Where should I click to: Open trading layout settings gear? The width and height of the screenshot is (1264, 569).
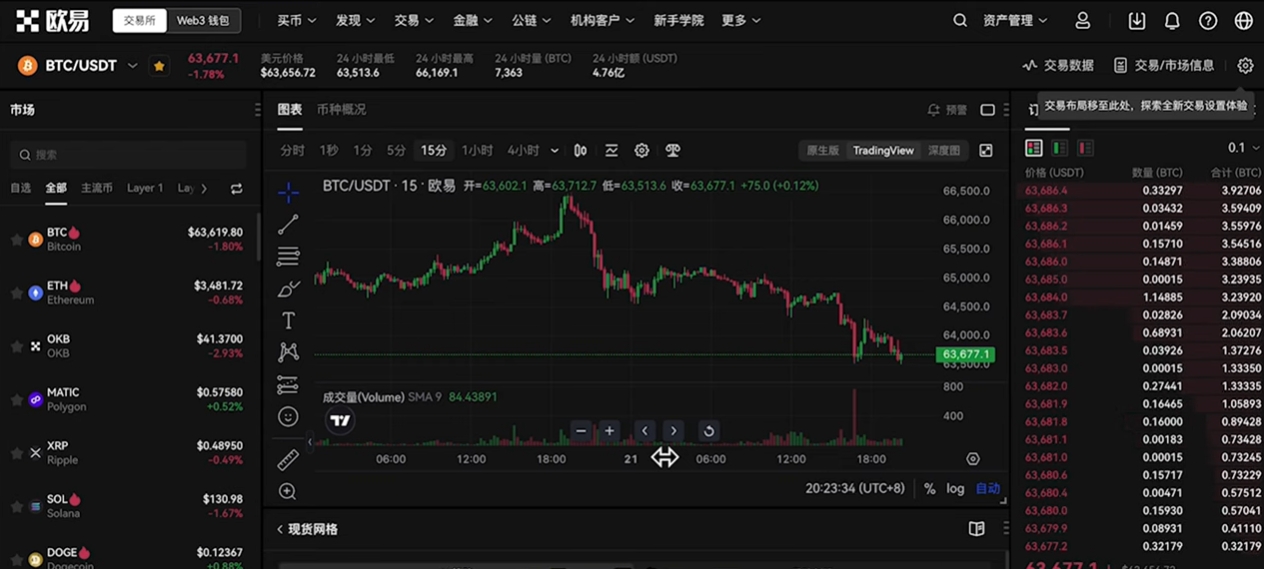click(x=1245, y=65)
